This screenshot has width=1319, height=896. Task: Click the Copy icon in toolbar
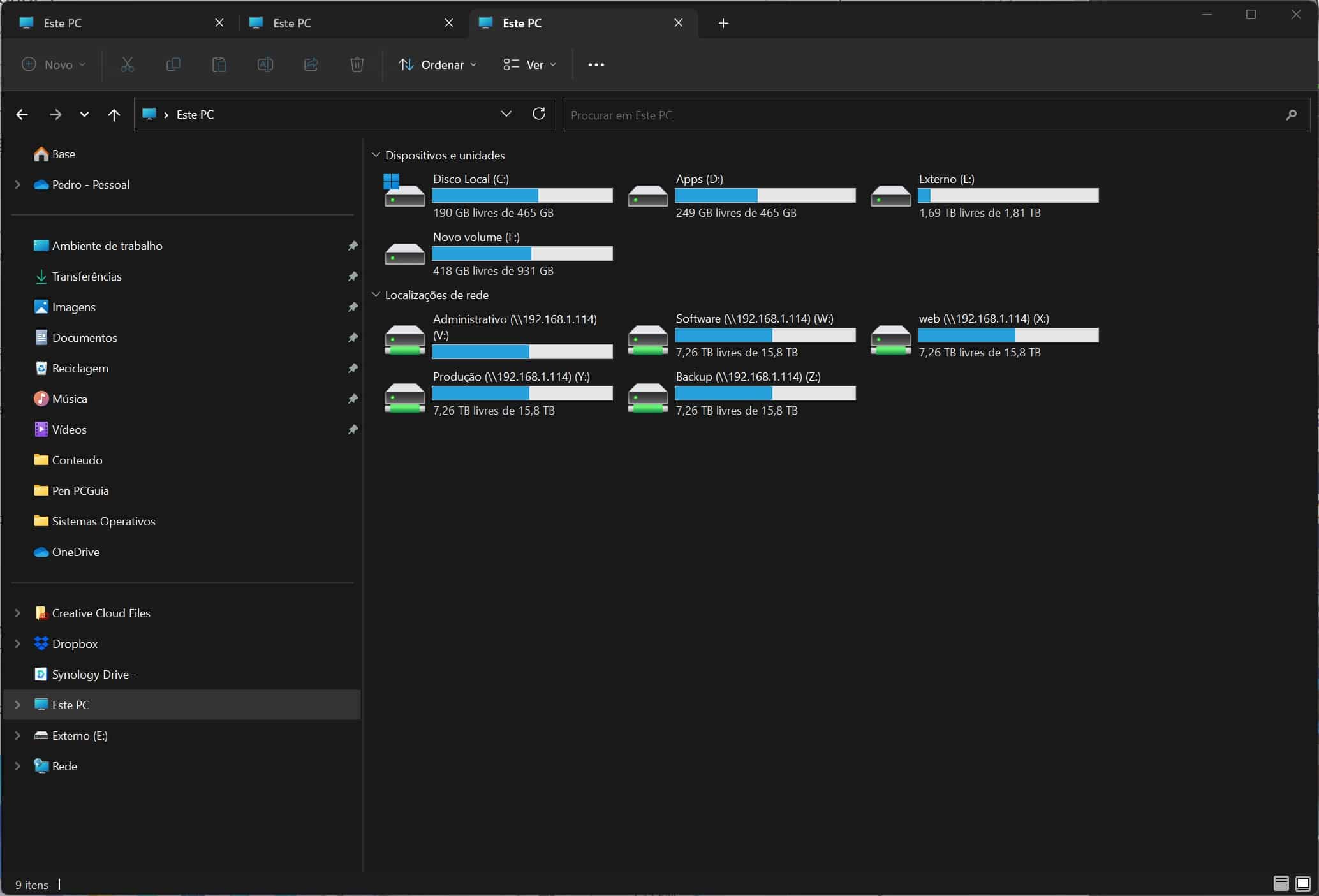[173, 64]
